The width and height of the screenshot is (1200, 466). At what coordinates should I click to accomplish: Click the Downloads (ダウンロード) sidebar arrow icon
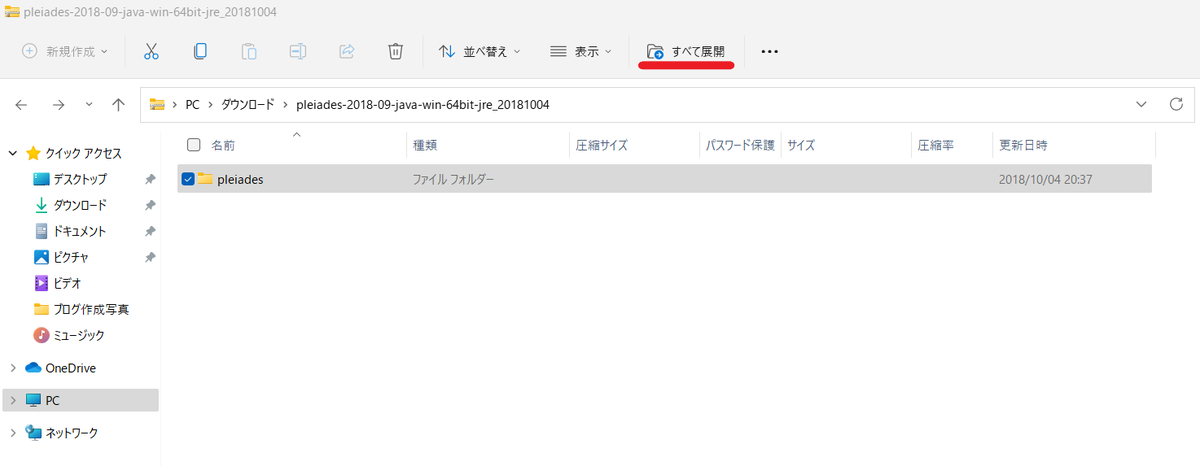coord(41,205)
